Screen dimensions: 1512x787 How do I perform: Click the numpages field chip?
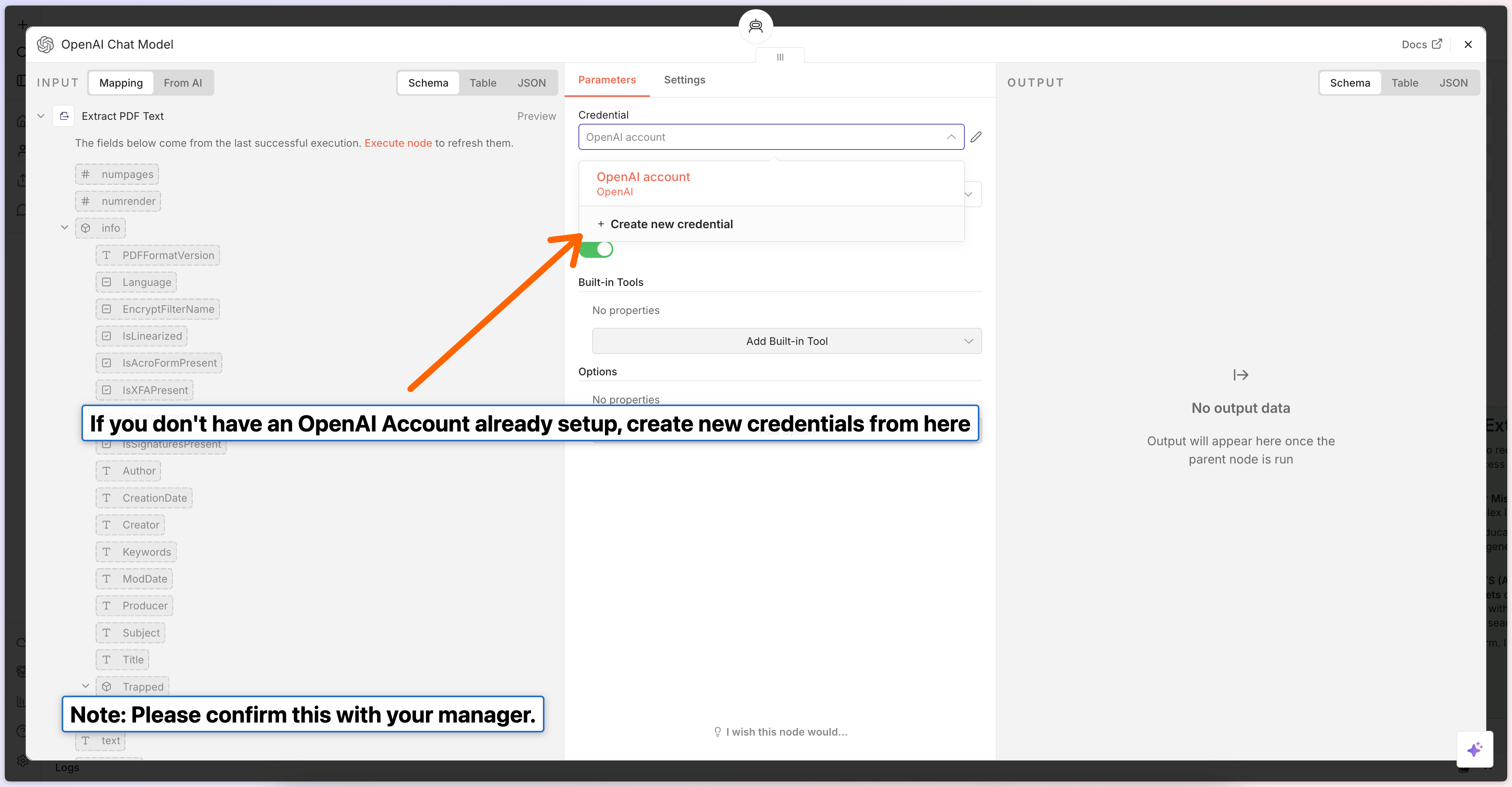point(117,174)
